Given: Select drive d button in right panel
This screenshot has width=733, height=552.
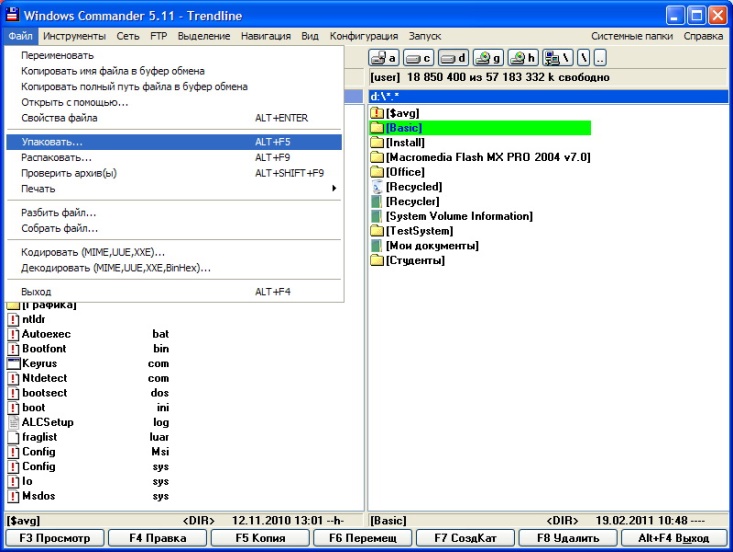Looking at the screenshot, I should 453,58.
